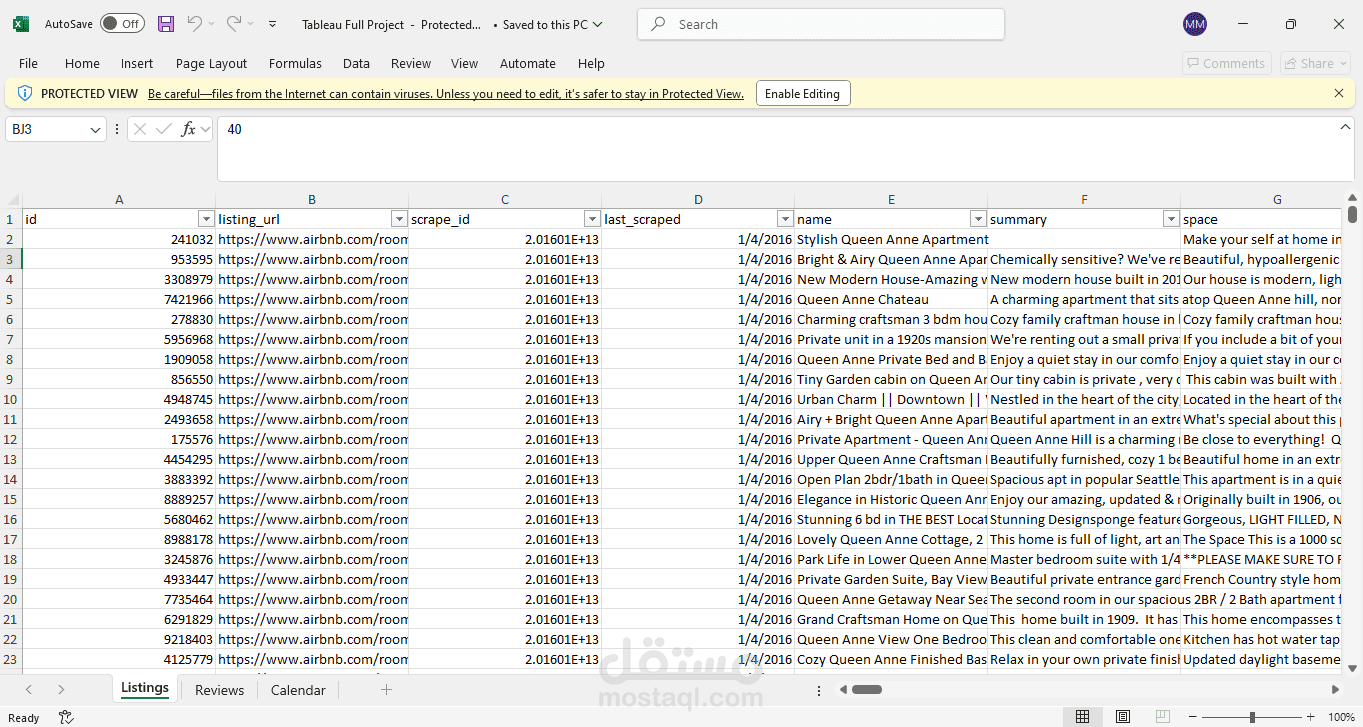Click the zoom slider handle
Screen dimensions: 1363x727
click(x=1252, y=717)
